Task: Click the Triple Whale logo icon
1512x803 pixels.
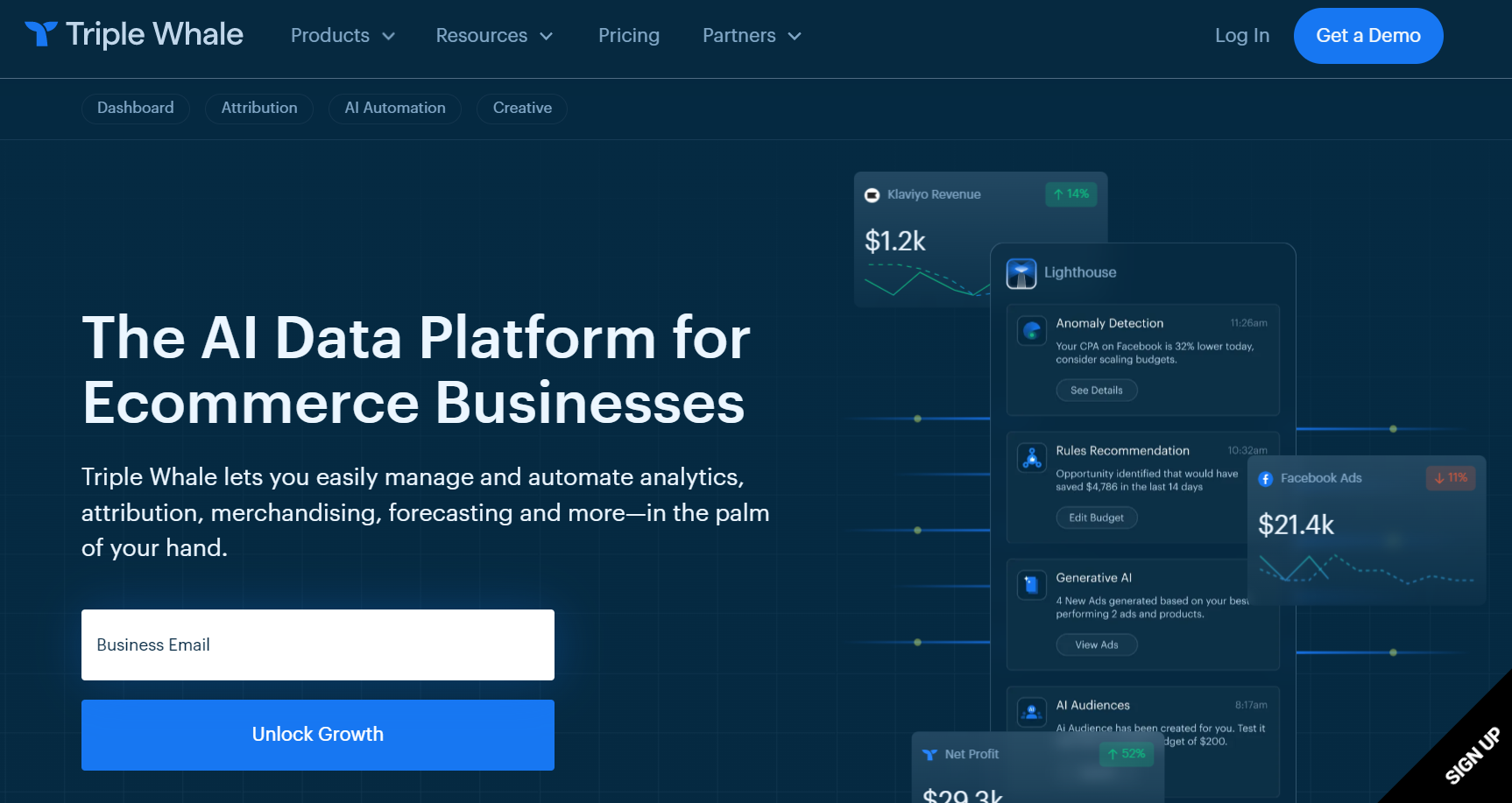Action: coord(41,34)
